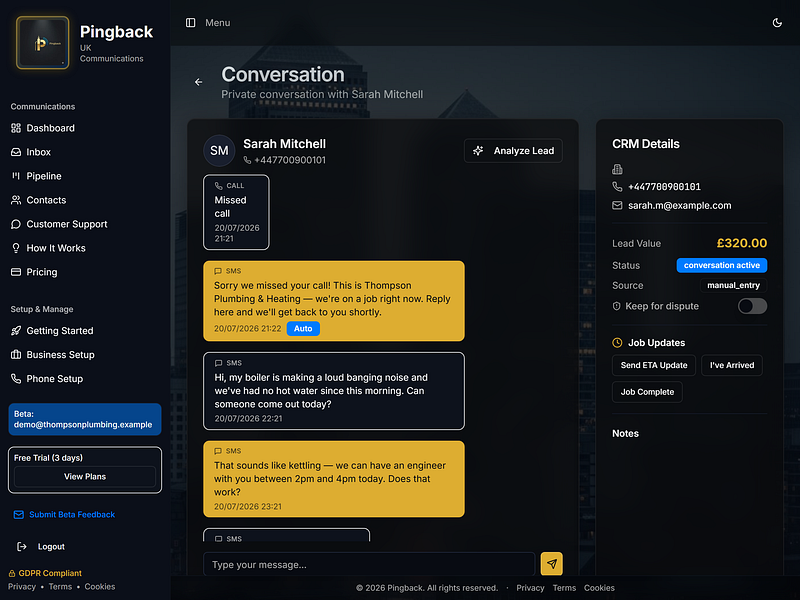Click the Auto badge on the SMS

pyautogui.click(x=303, y=329)
